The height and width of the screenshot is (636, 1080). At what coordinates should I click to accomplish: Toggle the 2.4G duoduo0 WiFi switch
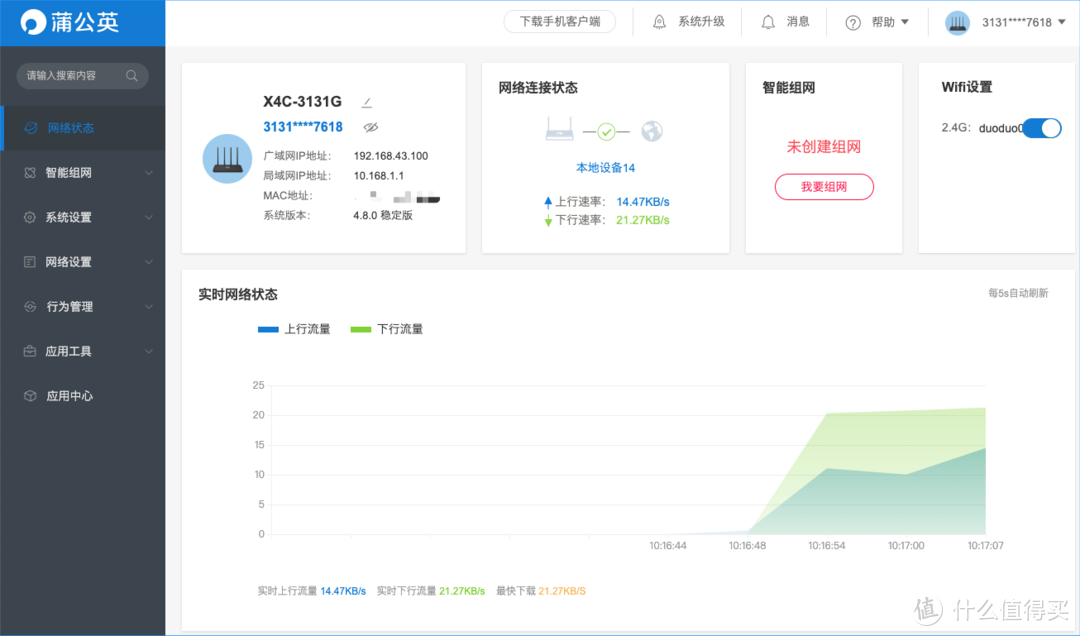point(1041,128)
